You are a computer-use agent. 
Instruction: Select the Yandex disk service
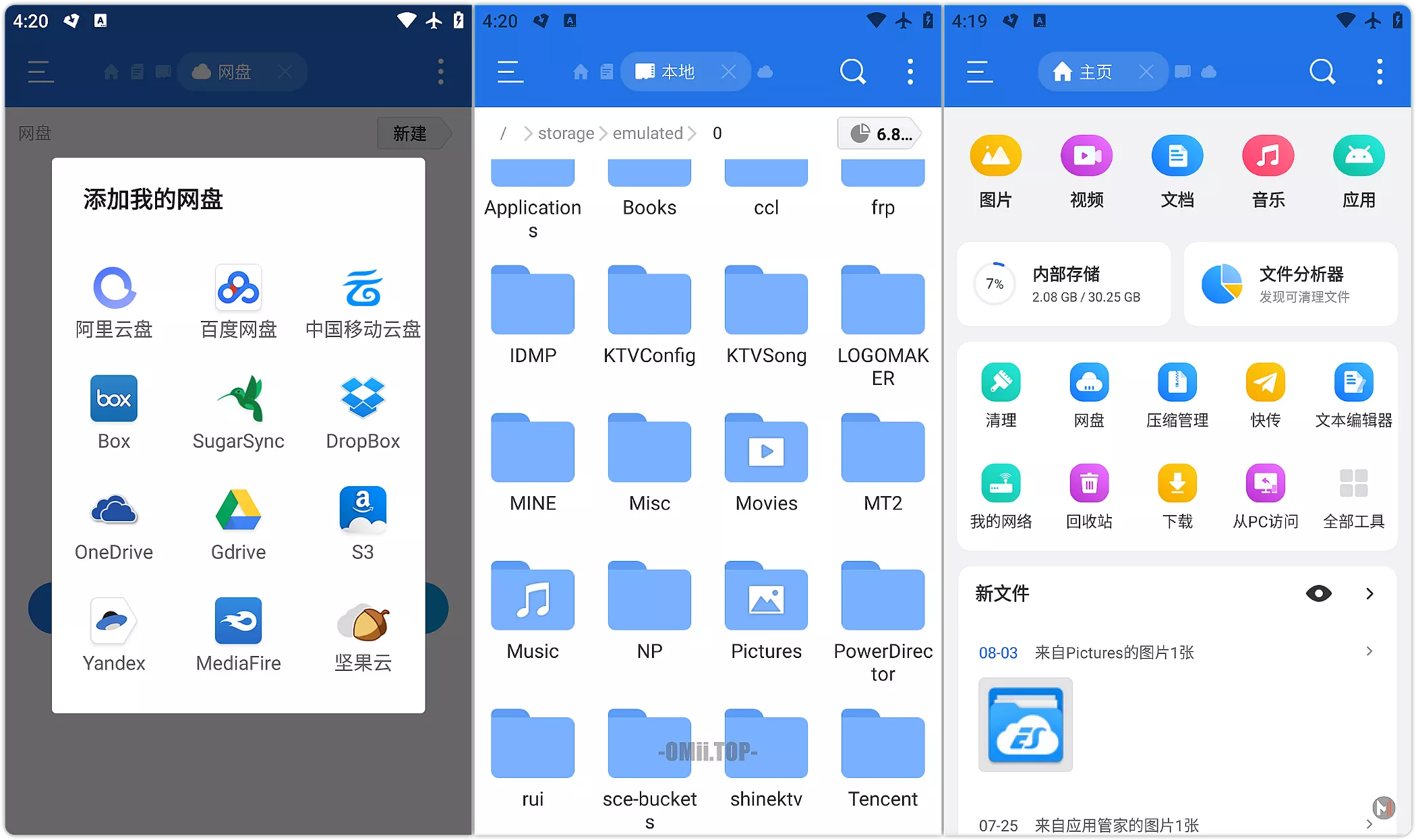[114, 635]
